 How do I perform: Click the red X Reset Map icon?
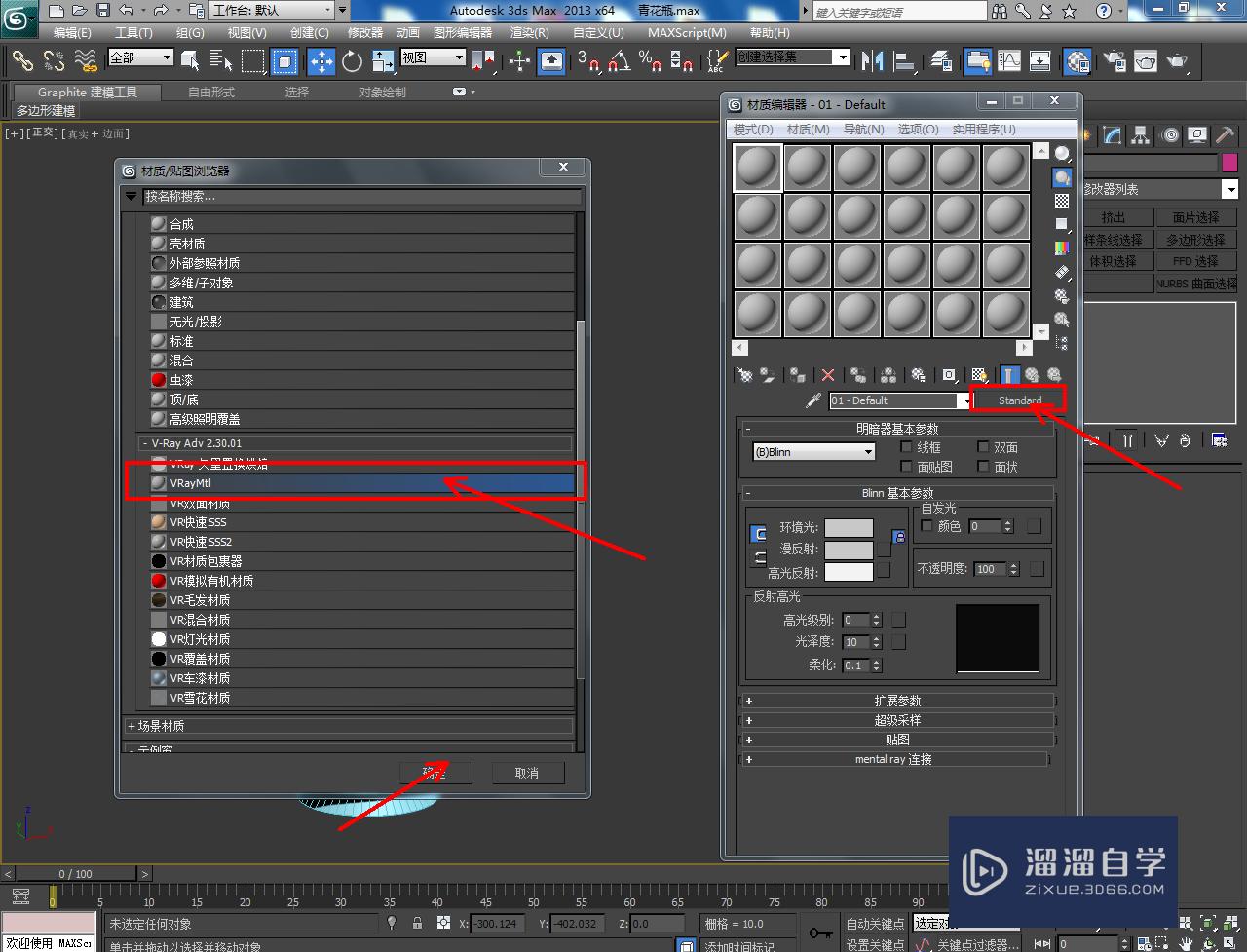(828, 375)
